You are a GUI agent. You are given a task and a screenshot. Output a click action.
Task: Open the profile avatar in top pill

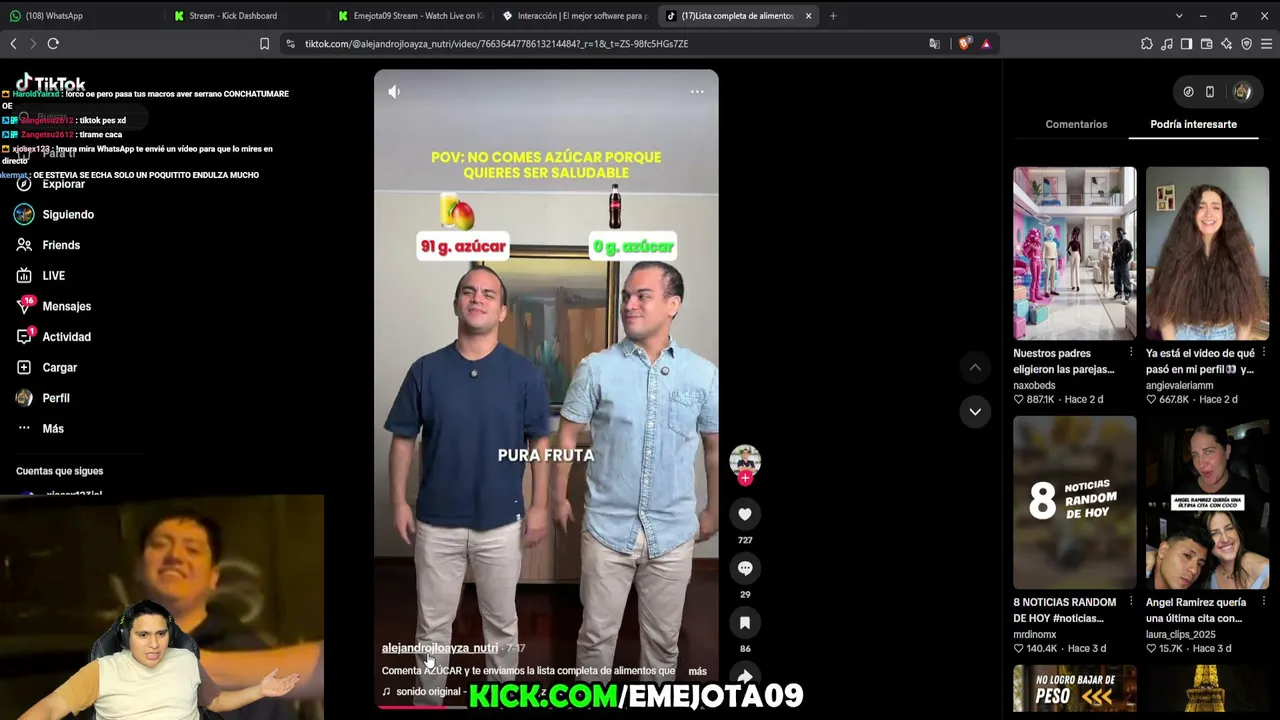point(1242,92)
